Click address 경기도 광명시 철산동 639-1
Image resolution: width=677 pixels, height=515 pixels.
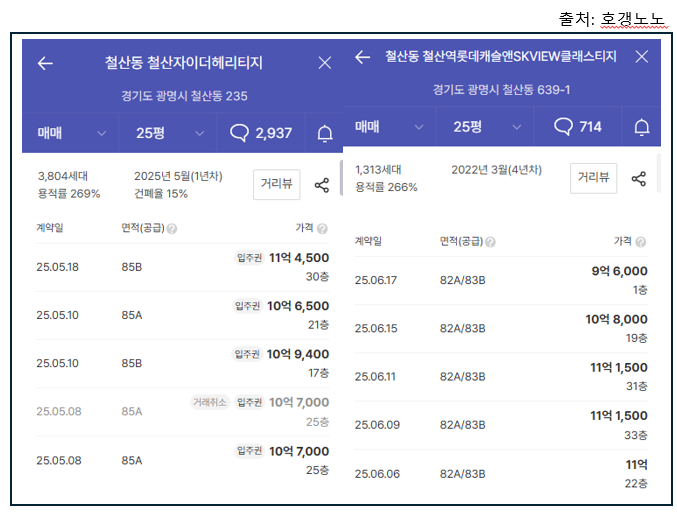click(x=501, y=90)
